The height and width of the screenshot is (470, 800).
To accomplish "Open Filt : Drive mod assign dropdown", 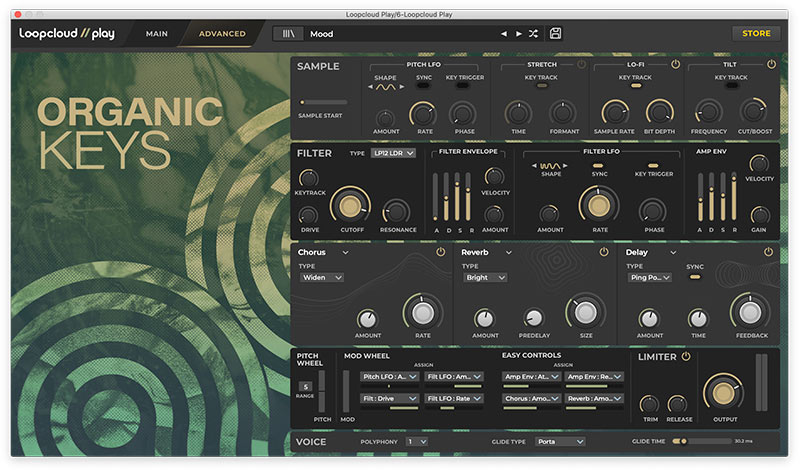I will click(x=389, y=399).
